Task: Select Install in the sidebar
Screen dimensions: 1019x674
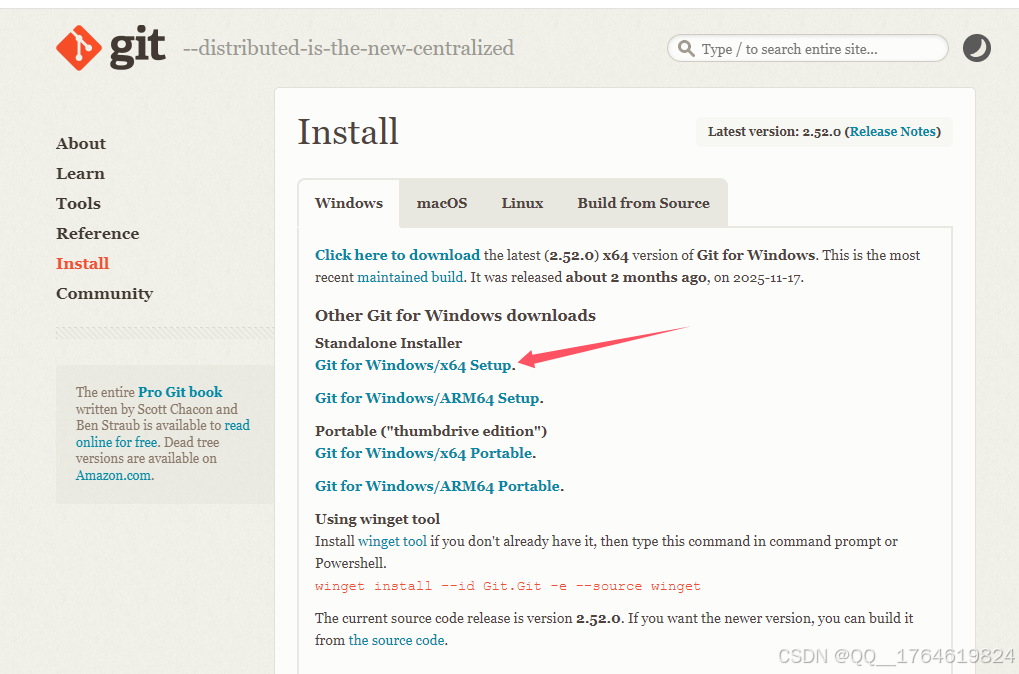Action: coord(83,263)
